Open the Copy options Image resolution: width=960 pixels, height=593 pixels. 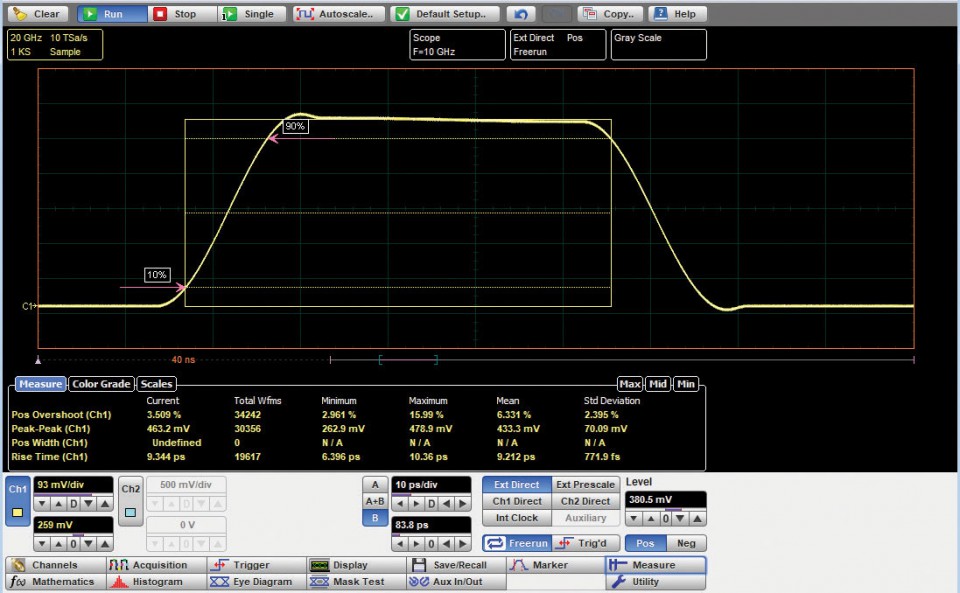pyautogui.click(x=608, y=14)
